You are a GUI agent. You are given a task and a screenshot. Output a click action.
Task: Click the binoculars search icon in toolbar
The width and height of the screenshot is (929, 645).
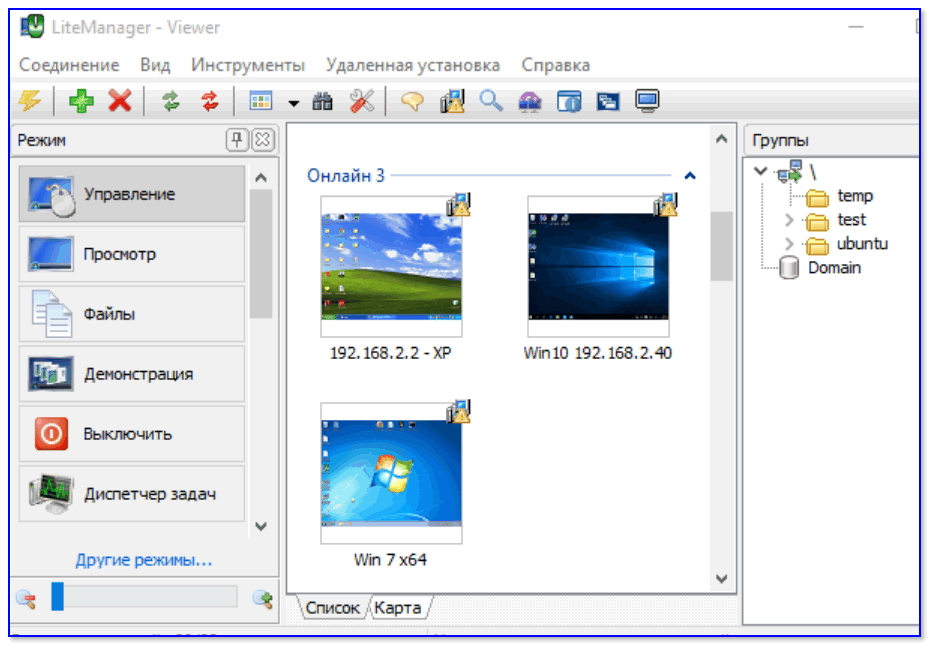coord(322,101)
